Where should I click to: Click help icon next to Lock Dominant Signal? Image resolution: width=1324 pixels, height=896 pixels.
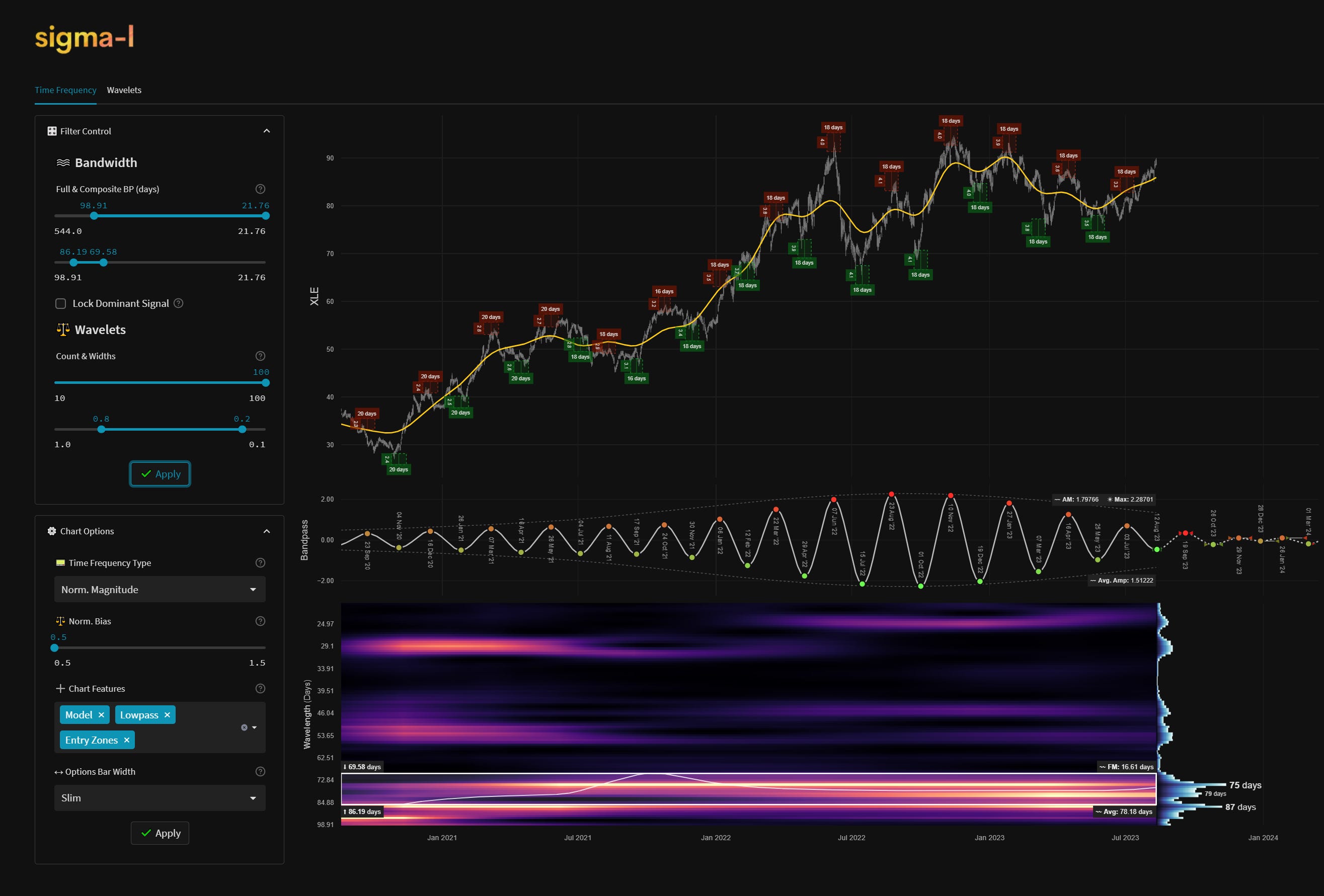tap(178, 303)
